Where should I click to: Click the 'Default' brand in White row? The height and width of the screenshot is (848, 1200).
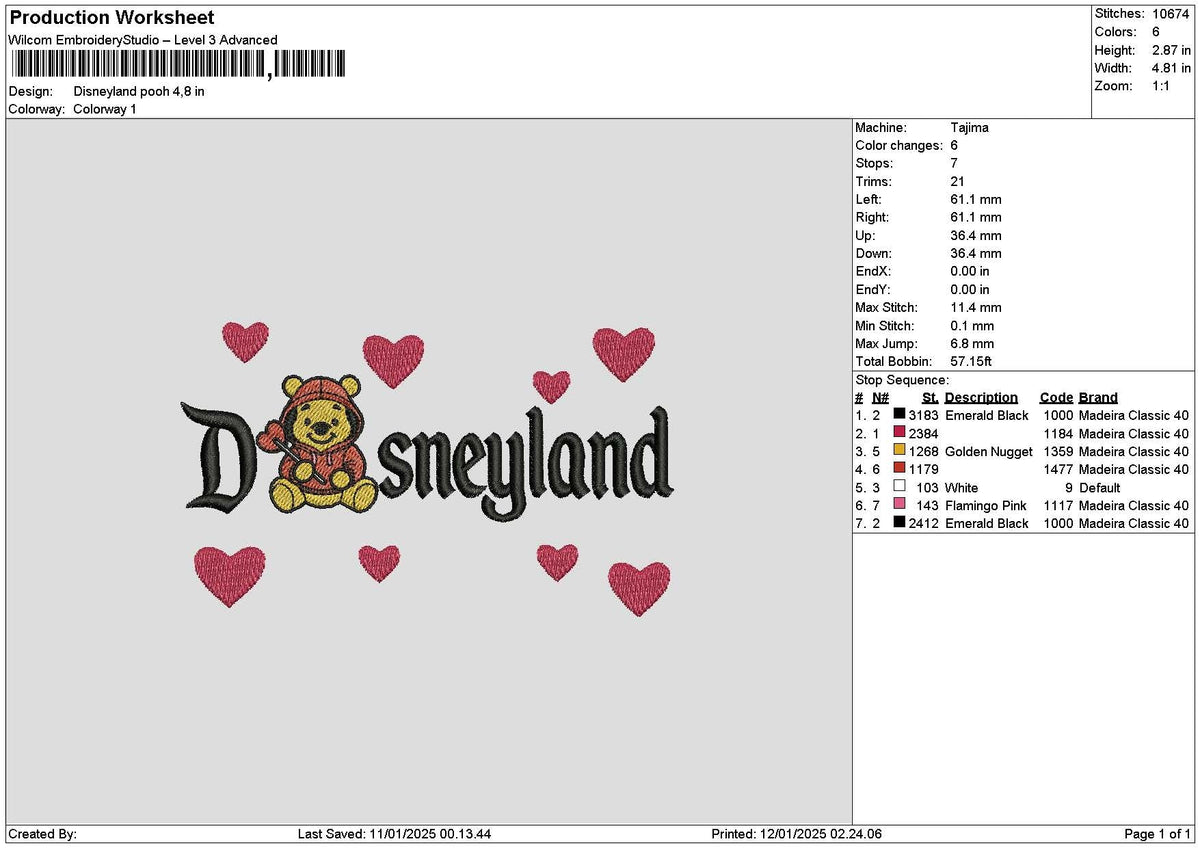[x=1099, y=487]
